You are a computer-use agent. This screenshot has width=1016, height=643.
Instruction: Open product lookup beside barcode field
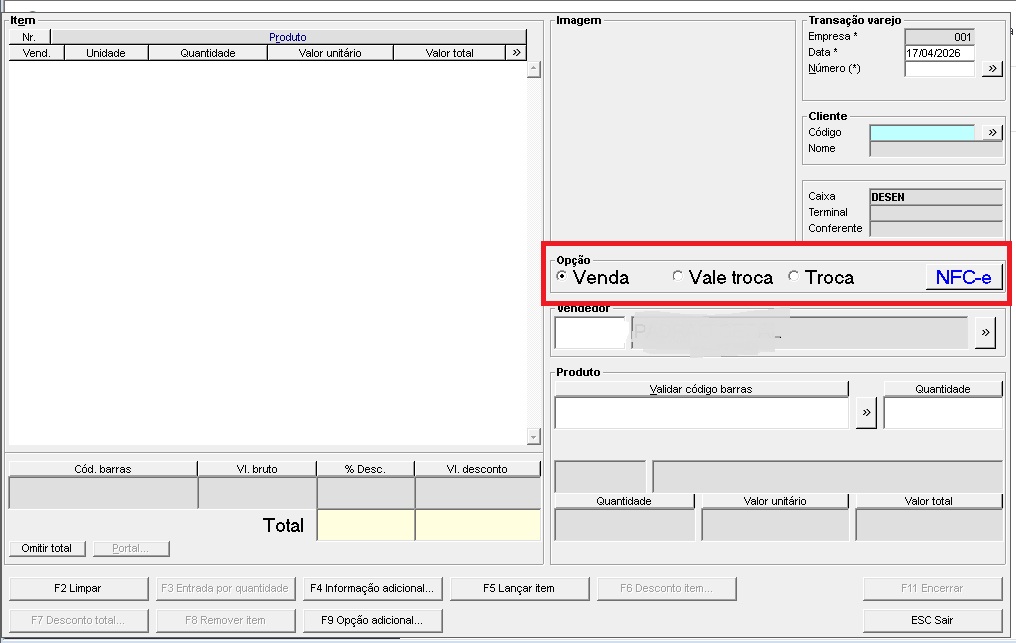pos(866,413)
